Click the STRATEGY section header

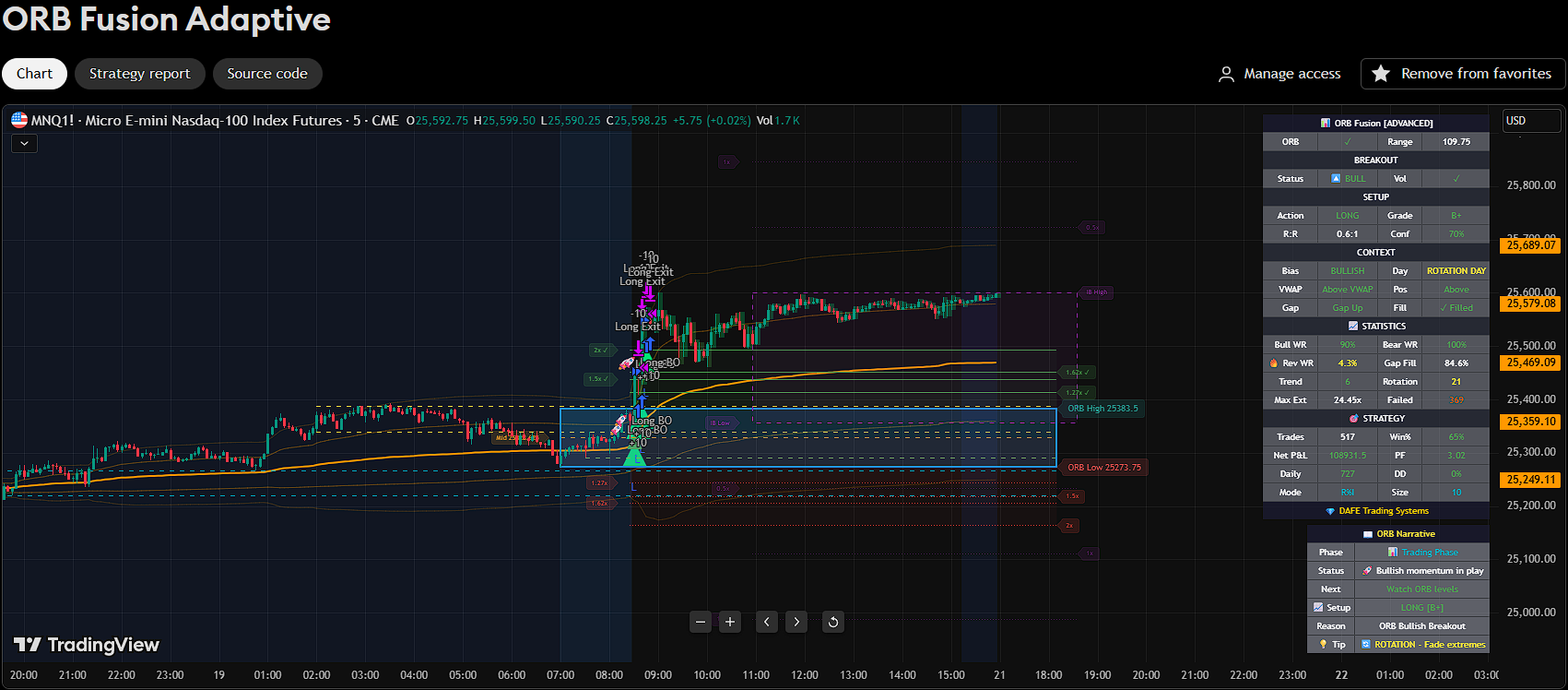1376,419
